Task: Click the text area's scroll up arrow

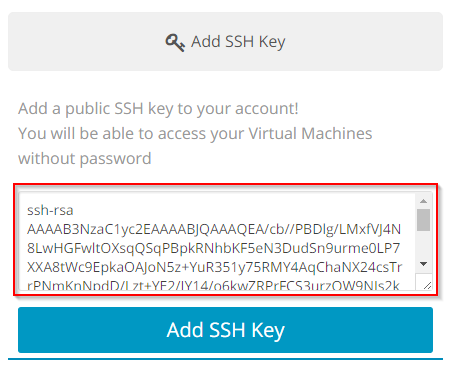Action: pyautogui.click(x=423, y=201)
